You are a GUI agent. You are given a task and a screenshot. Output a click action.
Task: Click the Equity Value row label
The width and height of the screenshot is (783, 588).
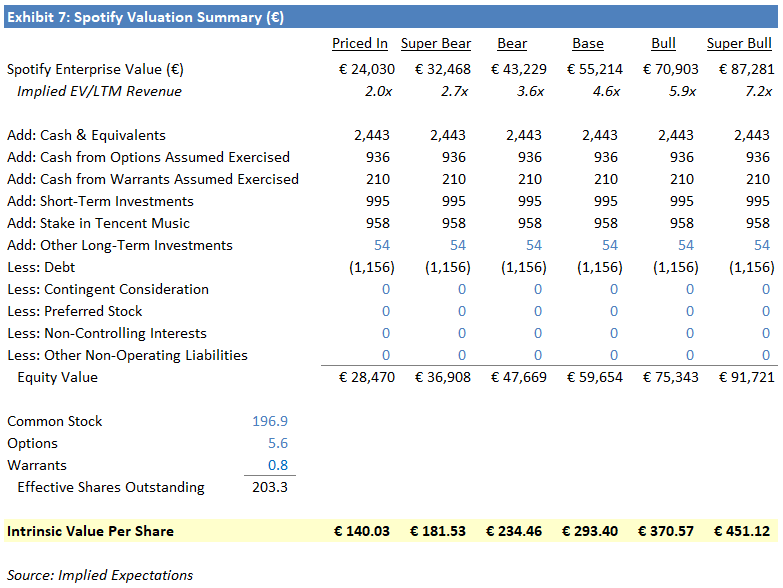pyautogui.click(x=57, y=377)
